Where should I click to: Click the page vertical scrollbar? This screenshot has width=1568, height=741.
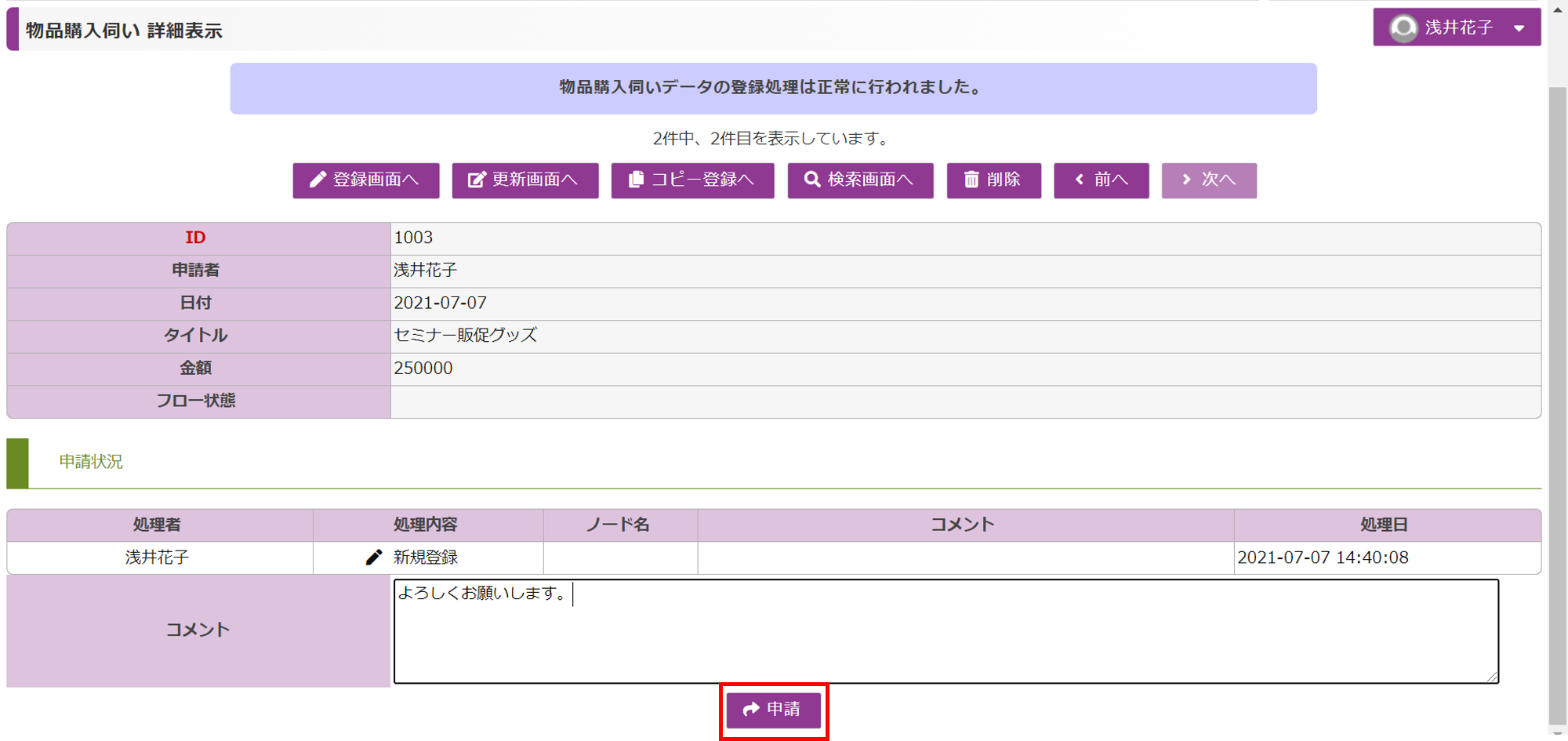(1558, 408)
